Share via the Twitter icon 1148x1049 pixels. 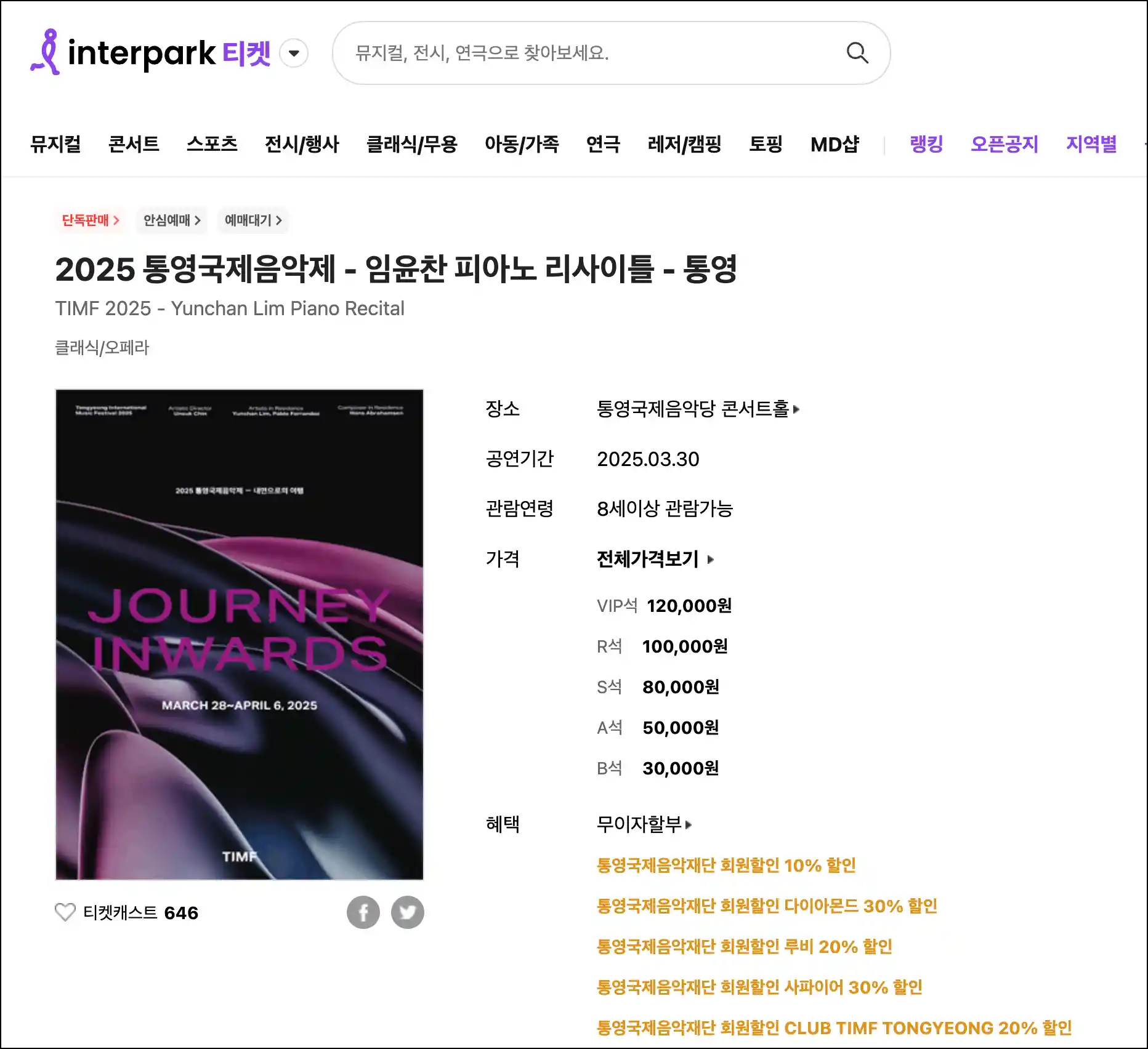click(x=408, y=912)
